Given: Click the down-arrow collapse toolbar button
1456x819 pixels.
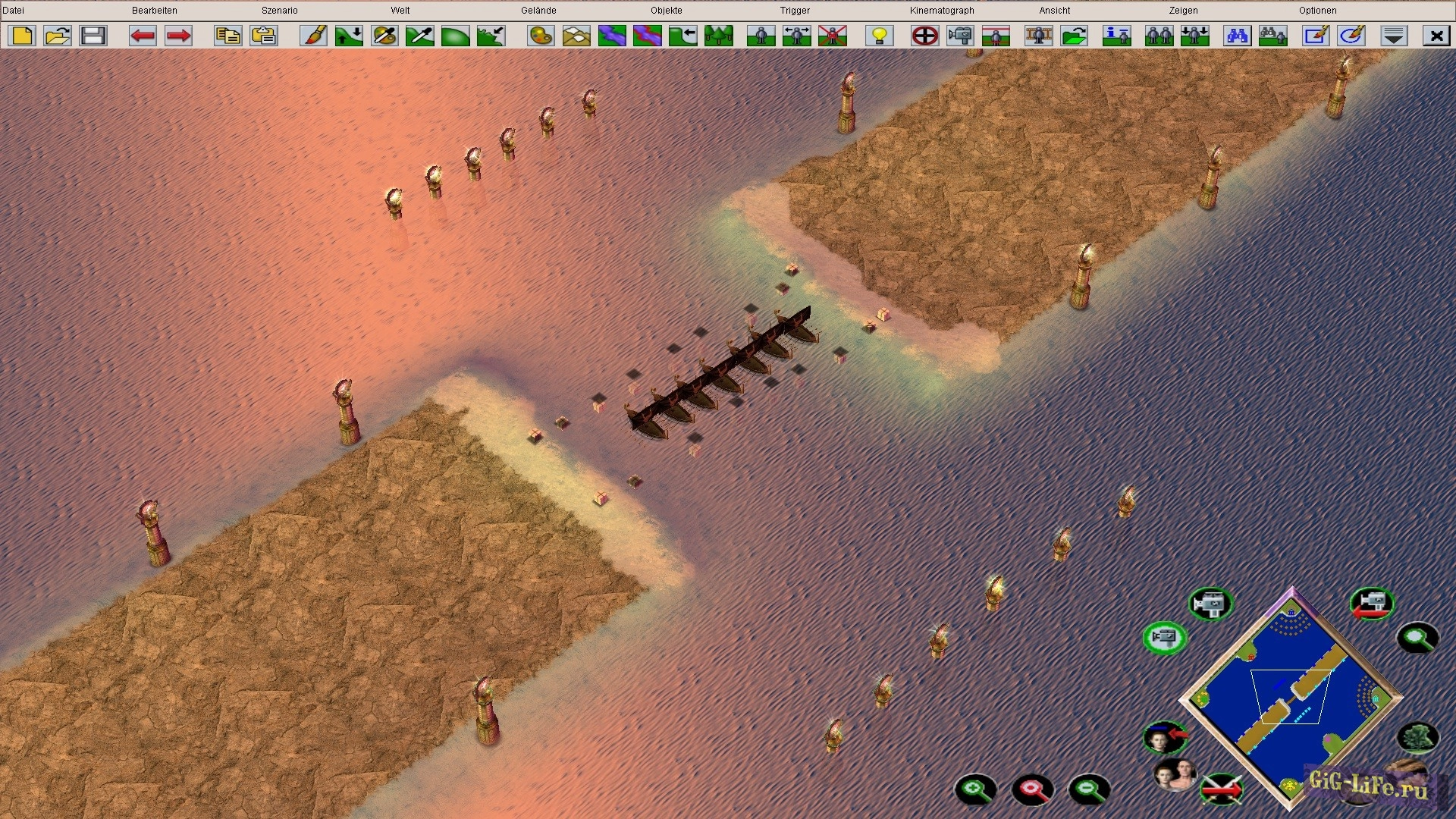Looking at the screenshot, I should (1394, 36).
